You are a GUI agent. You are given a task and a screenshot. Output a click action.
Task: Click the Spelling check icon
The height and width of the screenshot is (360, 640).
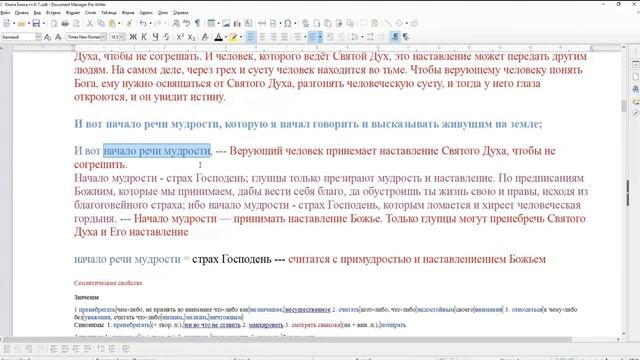coord(187,23)
